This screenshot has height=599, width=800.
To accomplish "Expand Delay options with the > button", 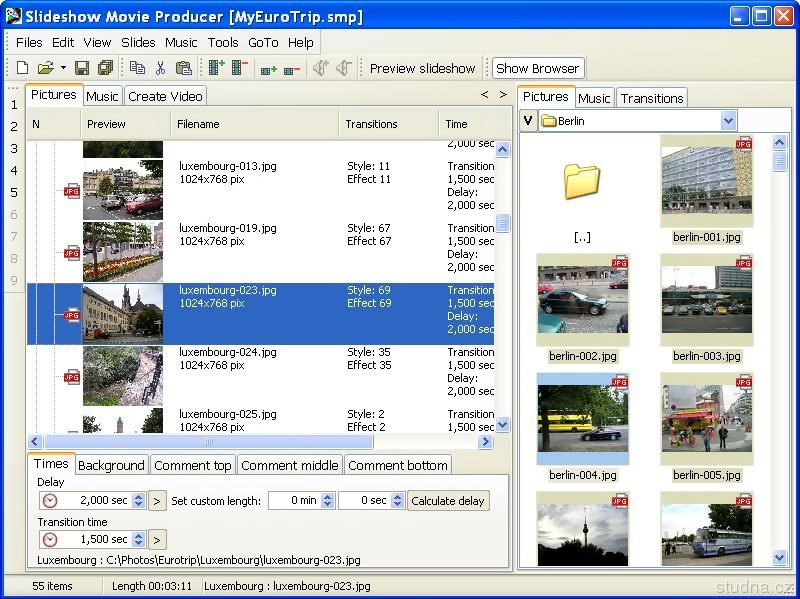I will [157, 500].
